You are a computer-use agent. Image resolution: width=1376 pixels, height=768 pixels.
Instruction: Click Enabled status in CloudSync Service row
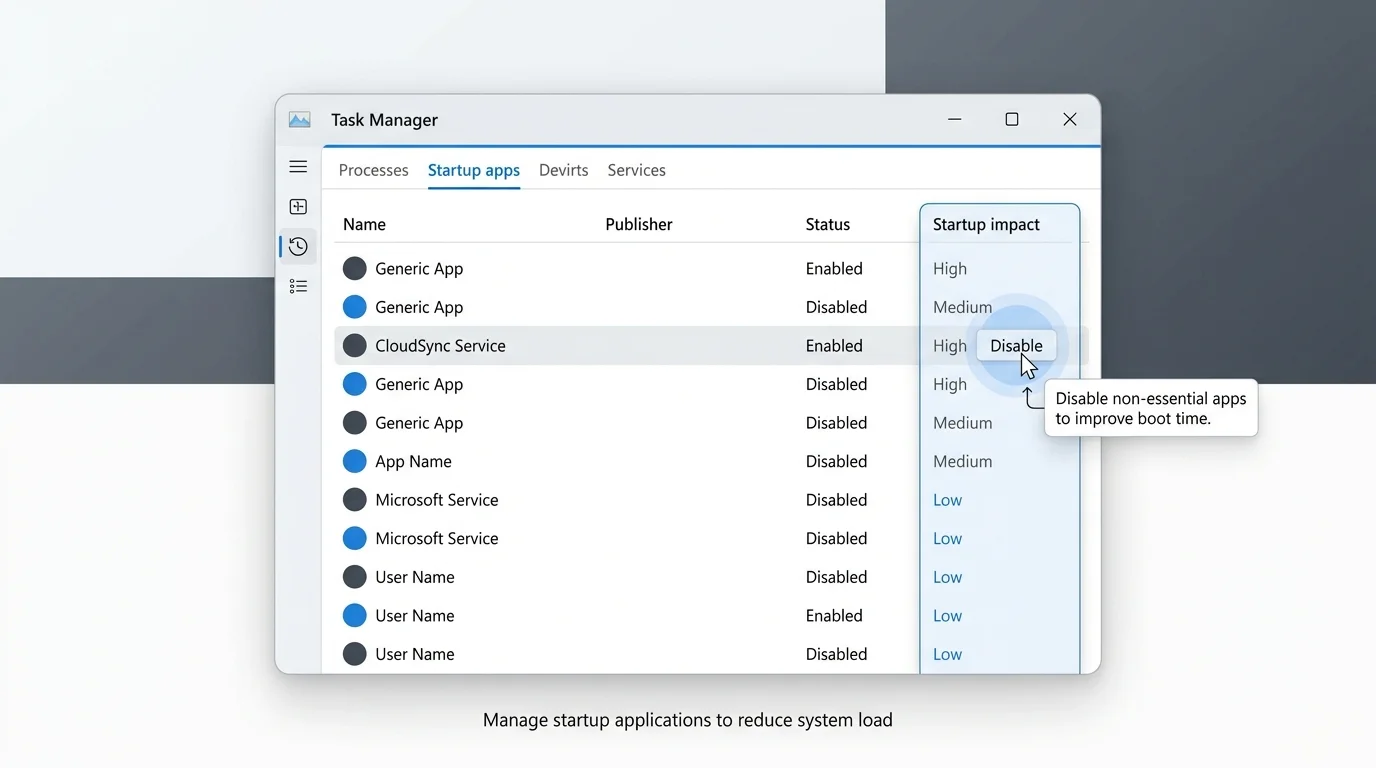(834, 346)
